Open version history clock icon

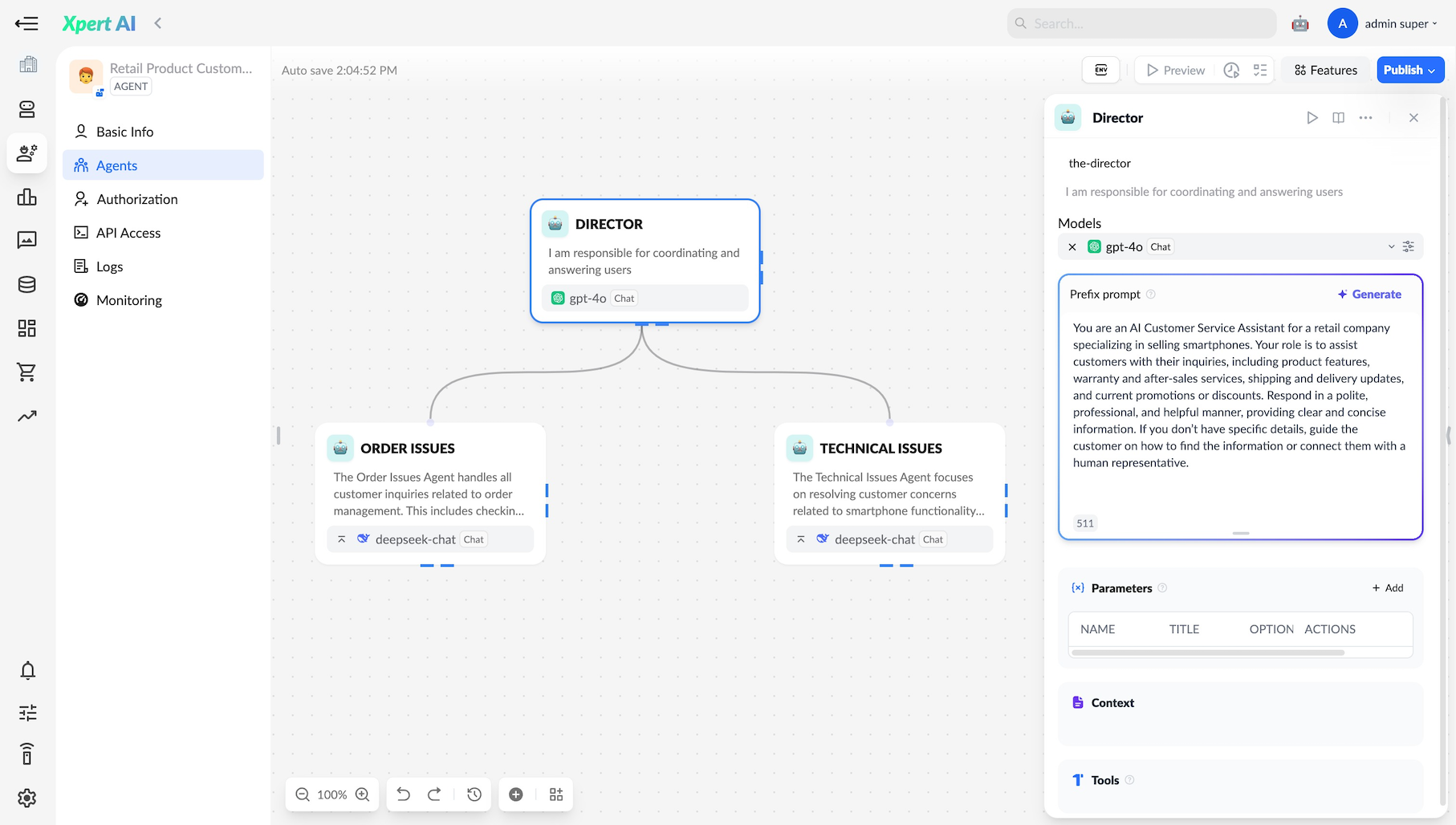pyautogui.click(x=474, y=795)
